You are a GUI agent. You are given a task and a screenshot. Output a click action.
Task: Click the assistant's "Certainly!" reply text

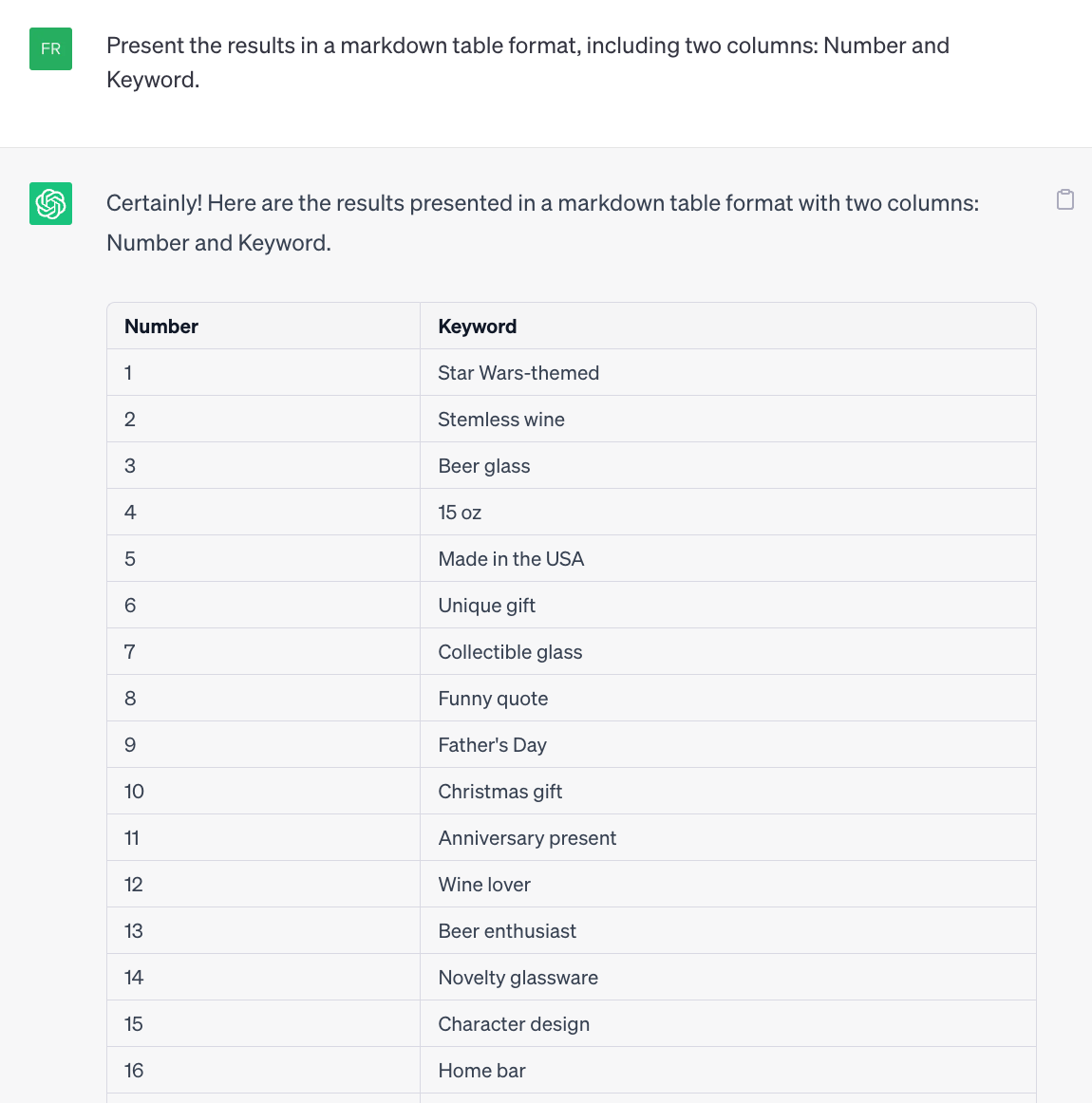click(541, 222)
